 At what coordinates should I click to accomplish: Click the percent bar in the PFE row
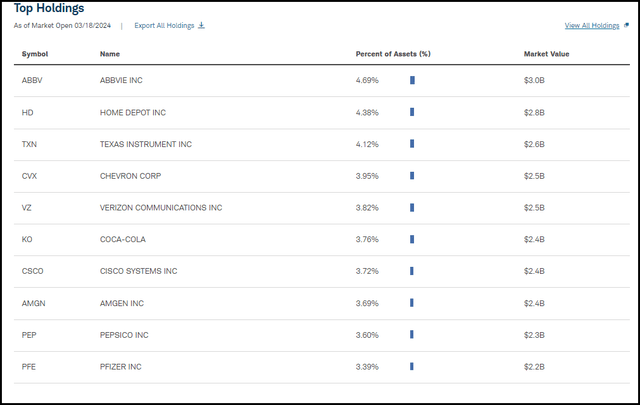pyautogui.click(x=411, y=367)
